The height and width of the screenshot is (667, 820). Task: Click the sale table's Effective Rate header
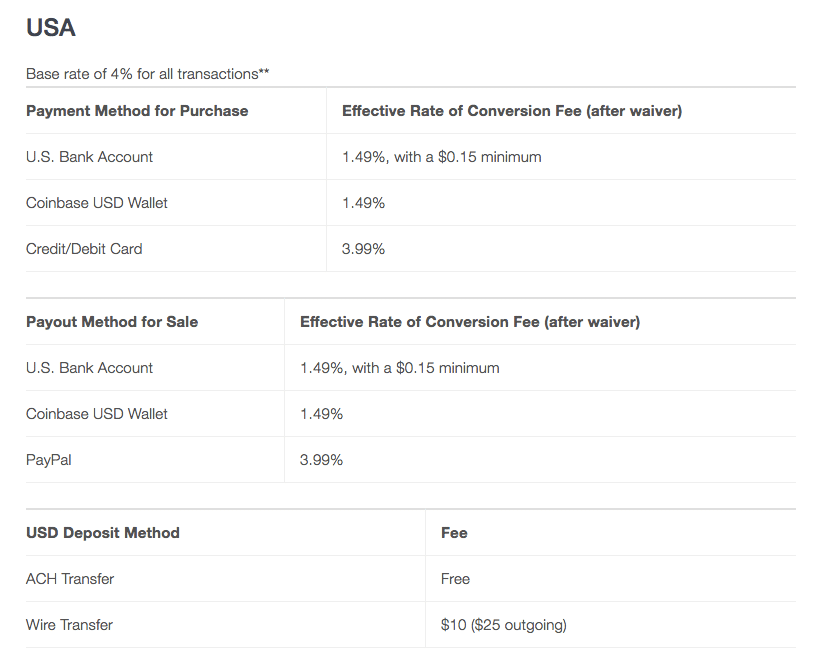click(x=470, y=322)
